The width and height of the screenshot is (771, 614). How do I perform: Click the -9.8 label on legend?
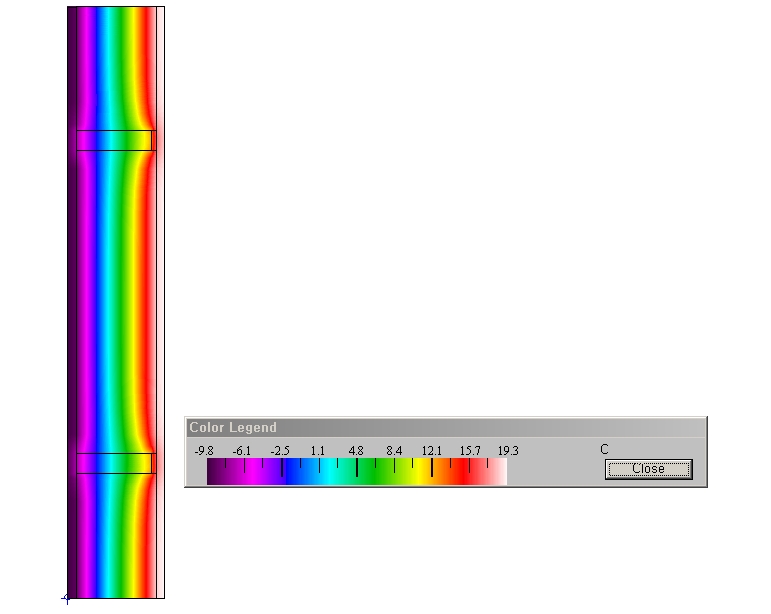click(204, 451)
